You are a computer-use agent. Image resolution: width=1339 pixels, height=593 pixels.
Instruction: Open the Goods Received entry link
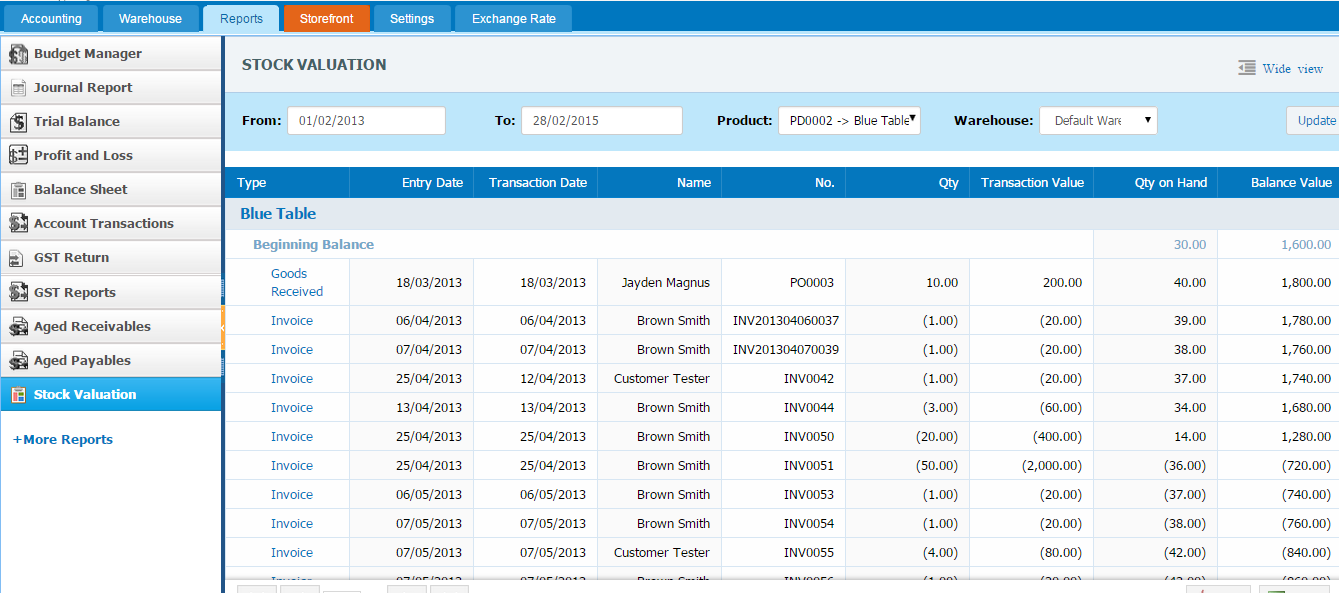297,283
